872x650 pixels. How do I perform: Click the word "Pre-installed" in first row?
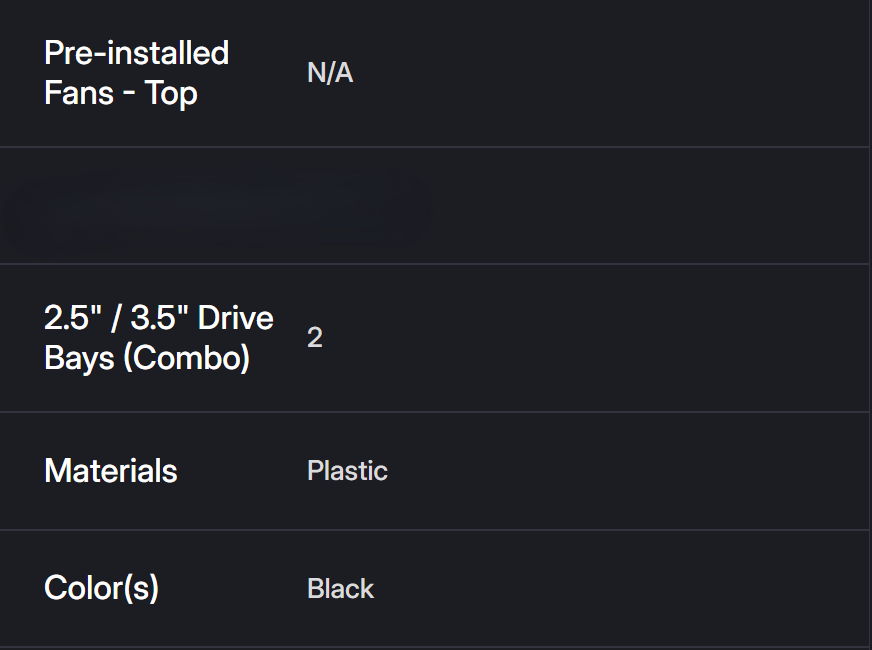[x=136, y=53]
